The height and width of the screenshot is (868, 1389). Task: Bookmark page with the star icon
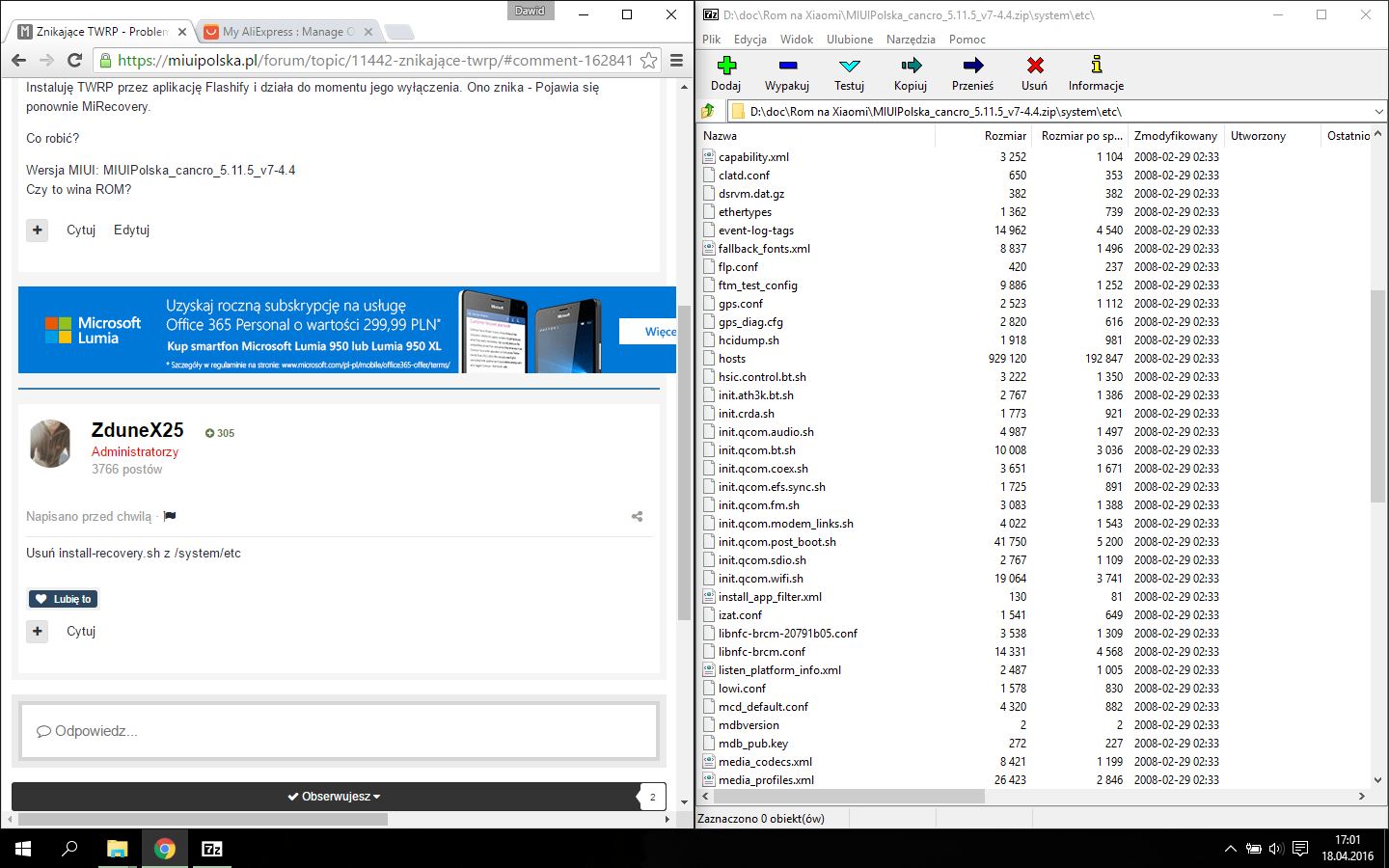tap(649, 60)
